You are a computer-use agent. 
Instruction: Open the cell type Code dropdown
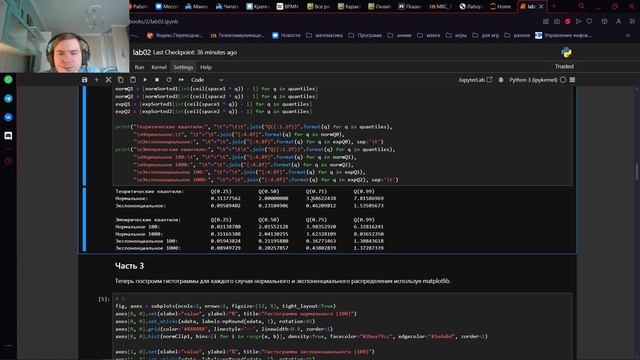click(x=207, y=80)
